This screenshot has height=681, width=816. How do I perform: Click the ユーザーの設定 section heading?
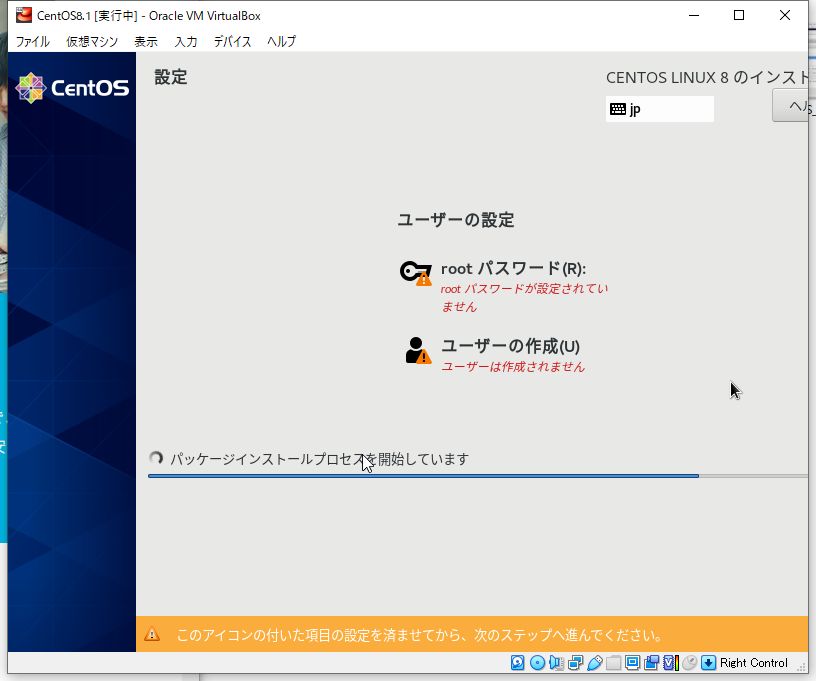point(456,220)
